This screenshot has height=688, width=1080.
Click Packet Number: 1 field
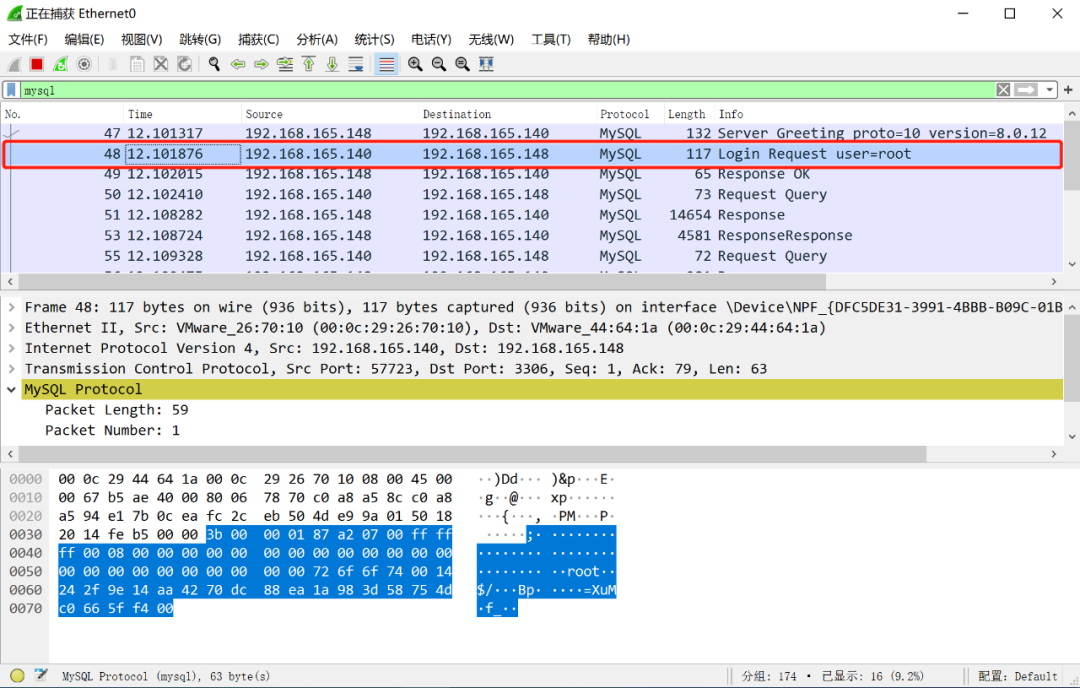[112, 430]
